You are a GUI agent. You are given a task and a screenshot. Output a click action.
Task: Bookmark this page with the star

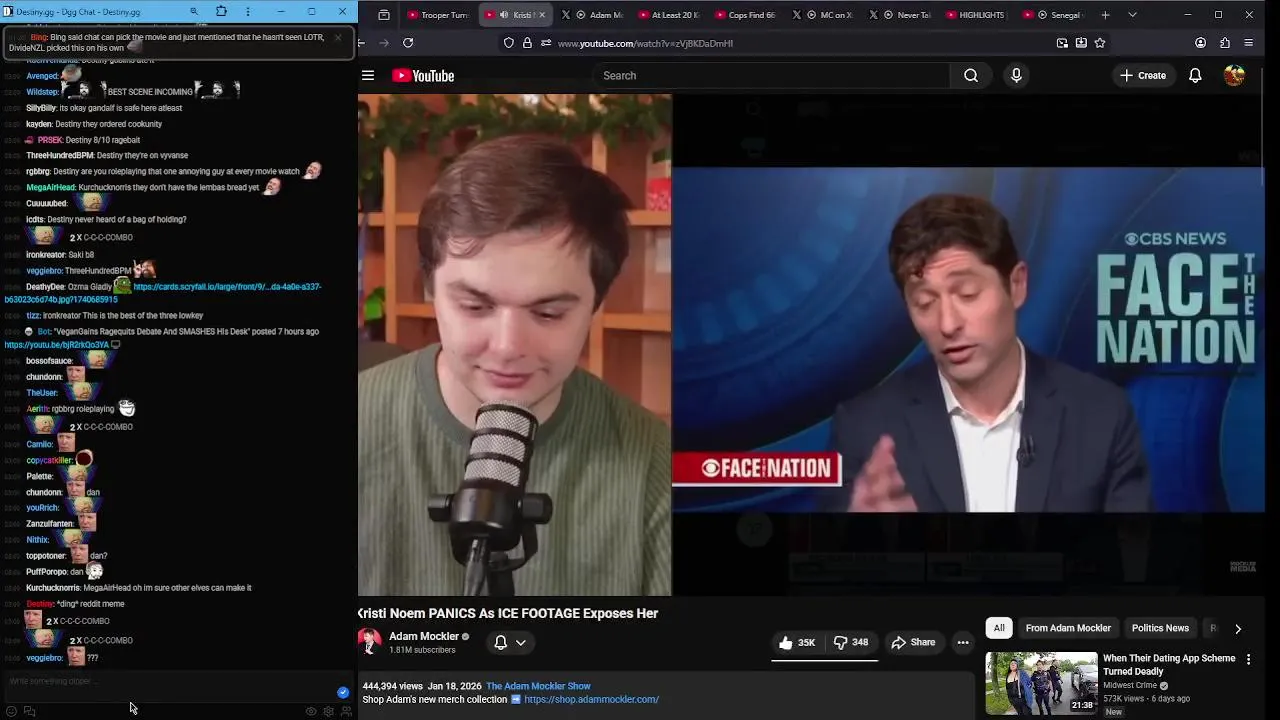[1100, 43]
